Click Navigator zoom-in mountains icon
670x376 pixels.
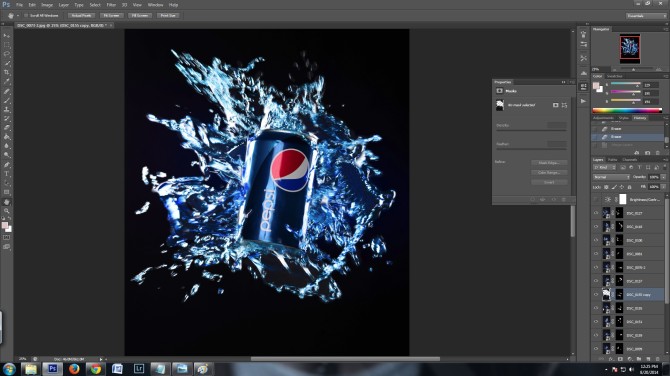(658, 69)
